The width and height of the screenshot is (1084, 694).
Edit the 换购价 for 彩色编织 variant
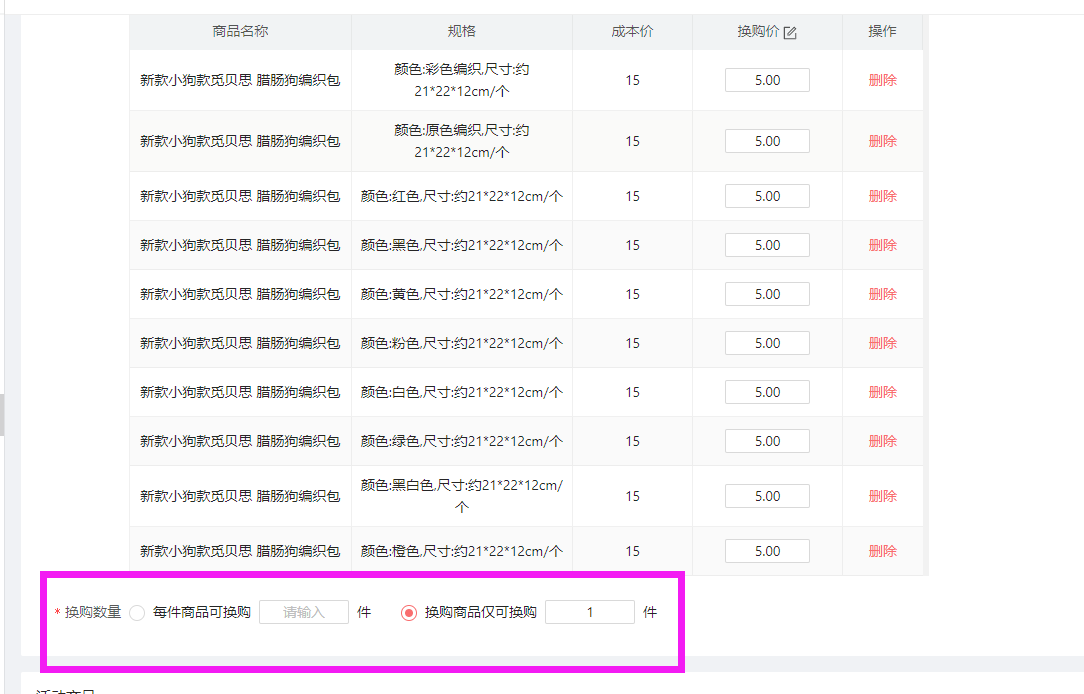pyautogui.click(x=767, y=80)
